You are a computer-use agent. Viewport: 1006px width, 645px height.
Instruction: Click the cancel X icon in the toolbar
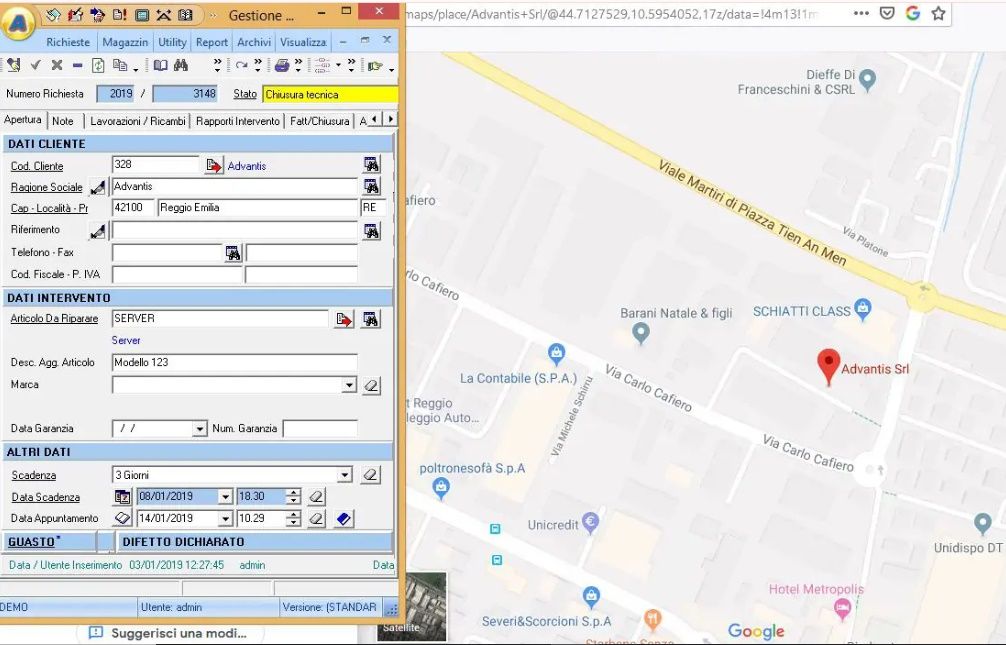pyautogui.click(x=56, y=65)
